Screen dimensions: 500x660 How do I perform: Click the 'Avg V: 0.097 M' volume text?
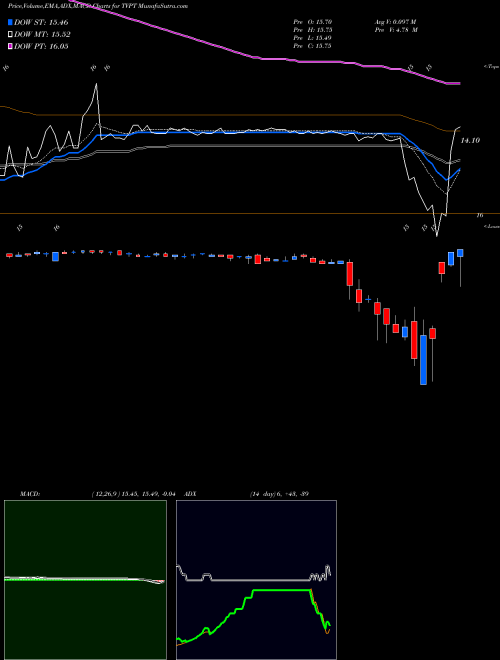point(395,22)
